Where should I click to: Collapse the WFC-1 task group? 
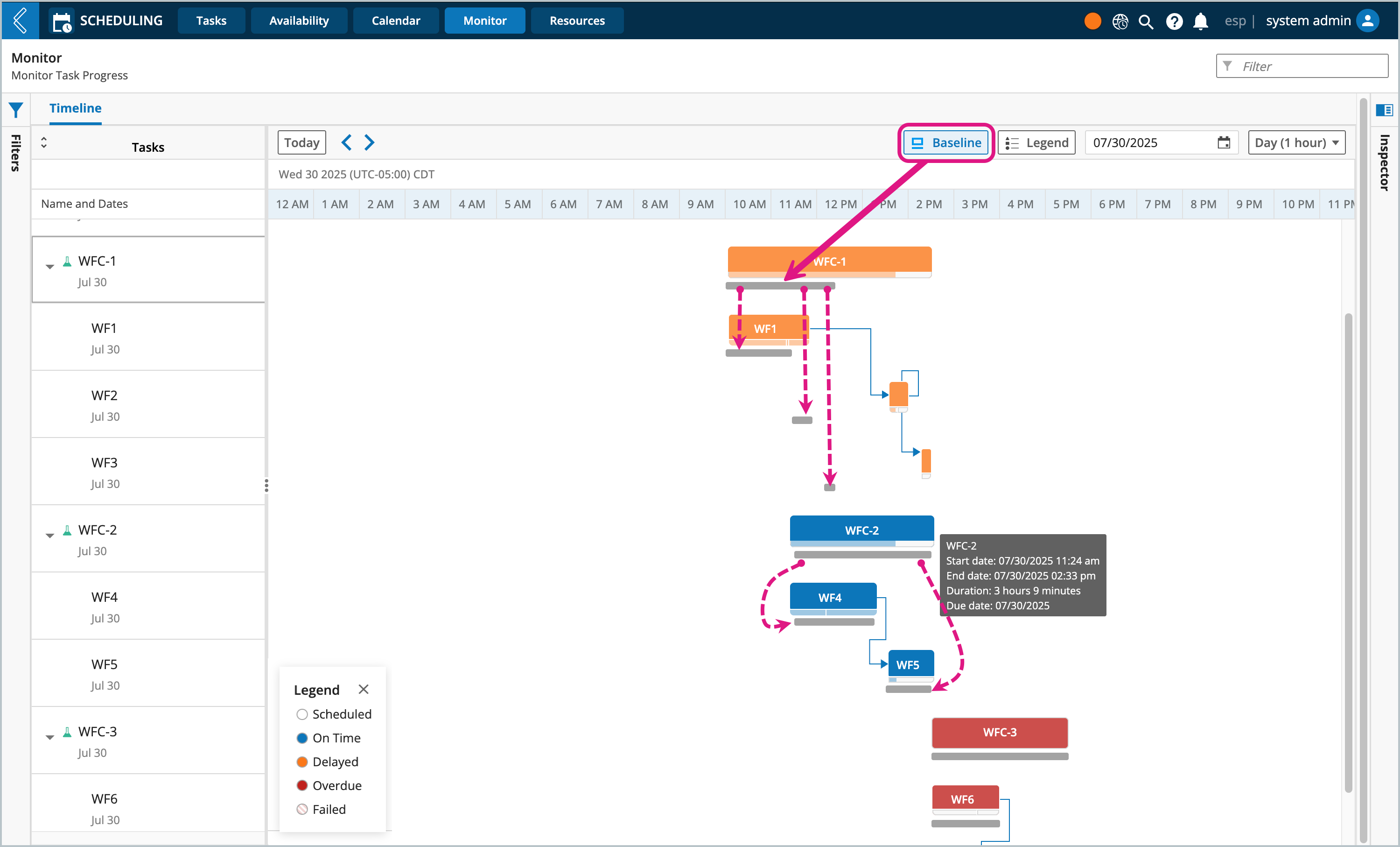[50, 267]
